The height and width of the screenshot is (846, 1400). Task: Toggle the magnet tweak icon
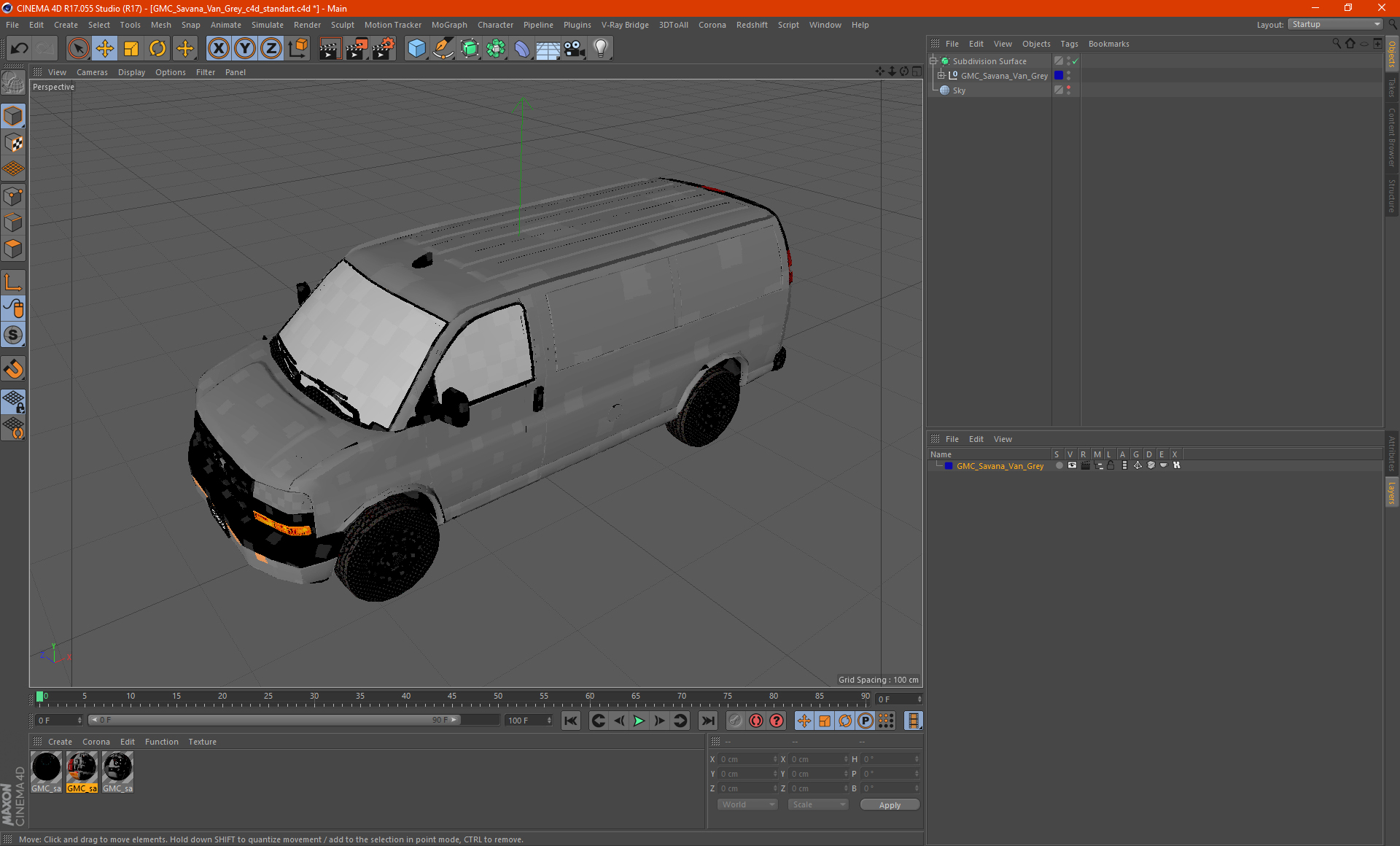point(13,369)
